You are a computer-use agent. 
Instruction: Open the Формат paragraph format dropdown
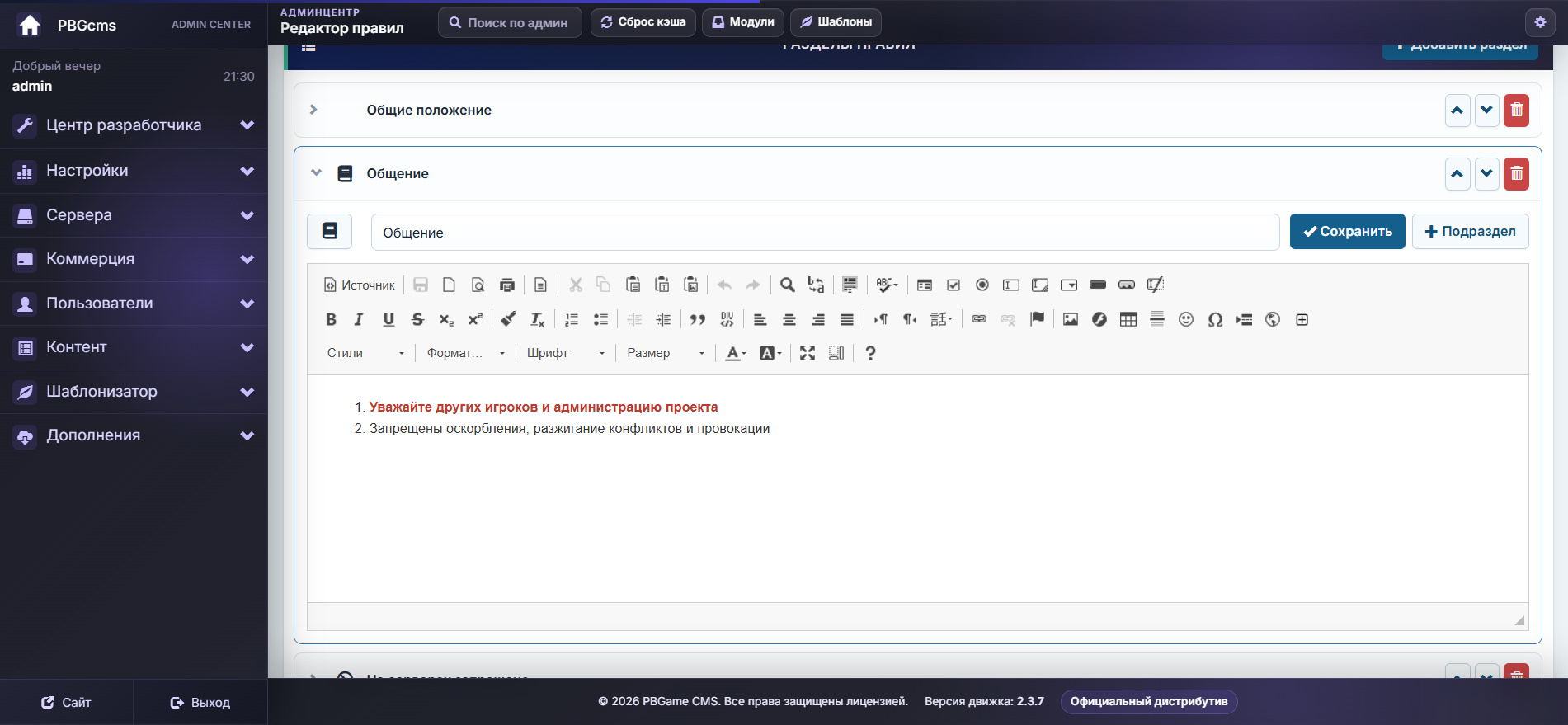tap(465, 353)
